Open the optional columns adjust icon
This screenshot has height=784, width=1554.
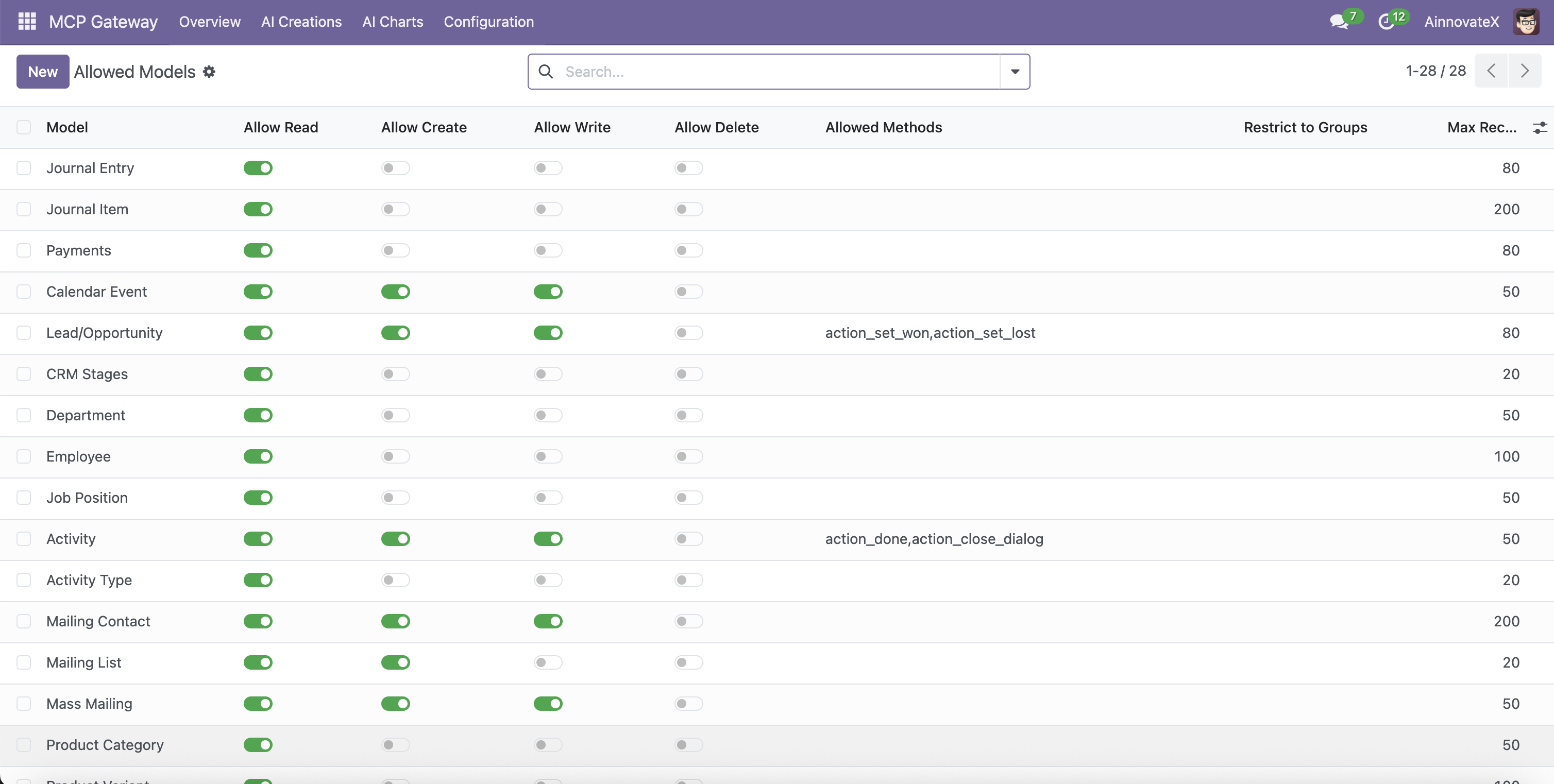(x=1539, y=127)
